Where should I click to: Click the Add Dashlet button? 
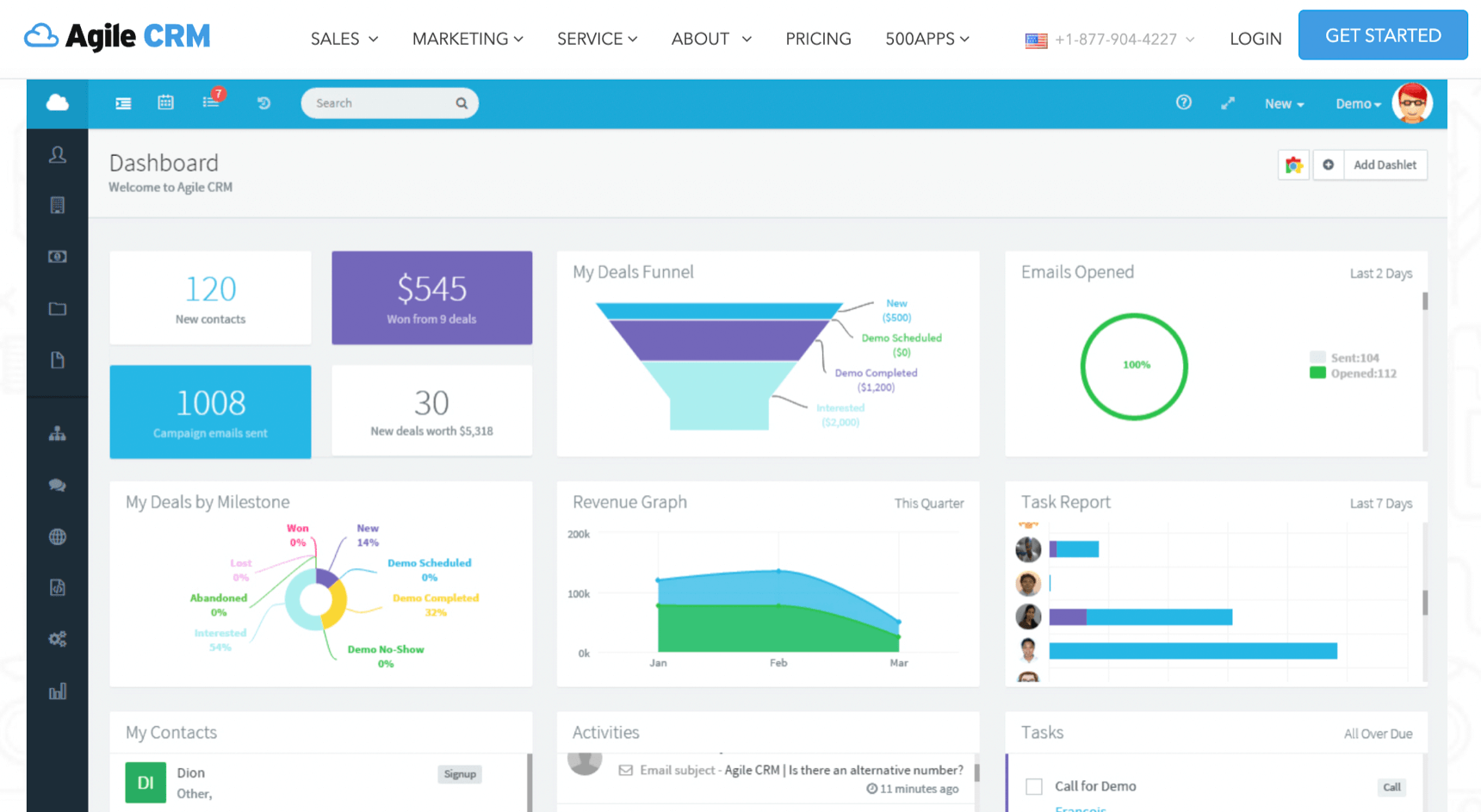pyautogui.click(x=1385, y=164)
